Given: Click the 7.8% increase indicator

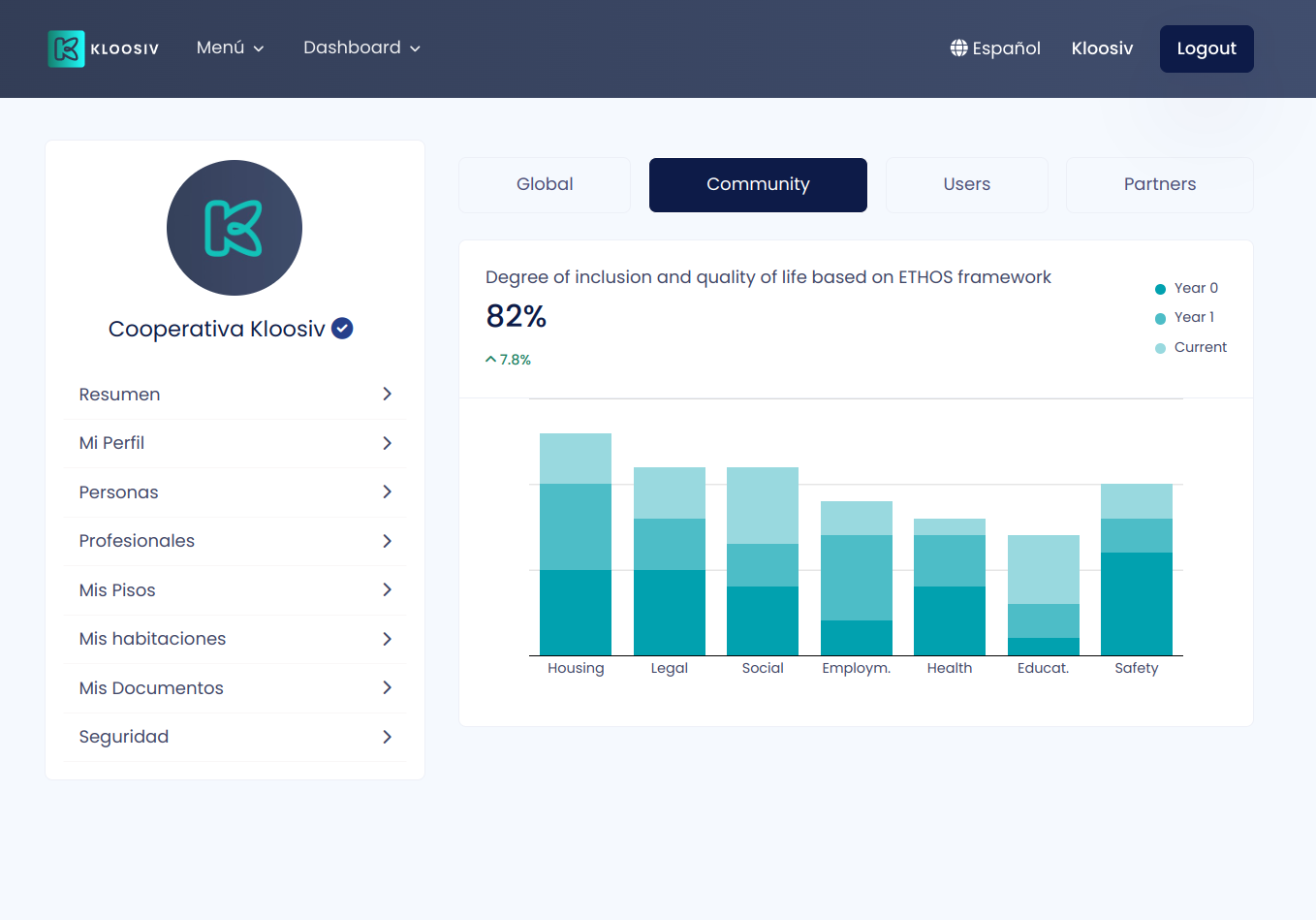Looking at the screenshot, I should tap(508, 360).
